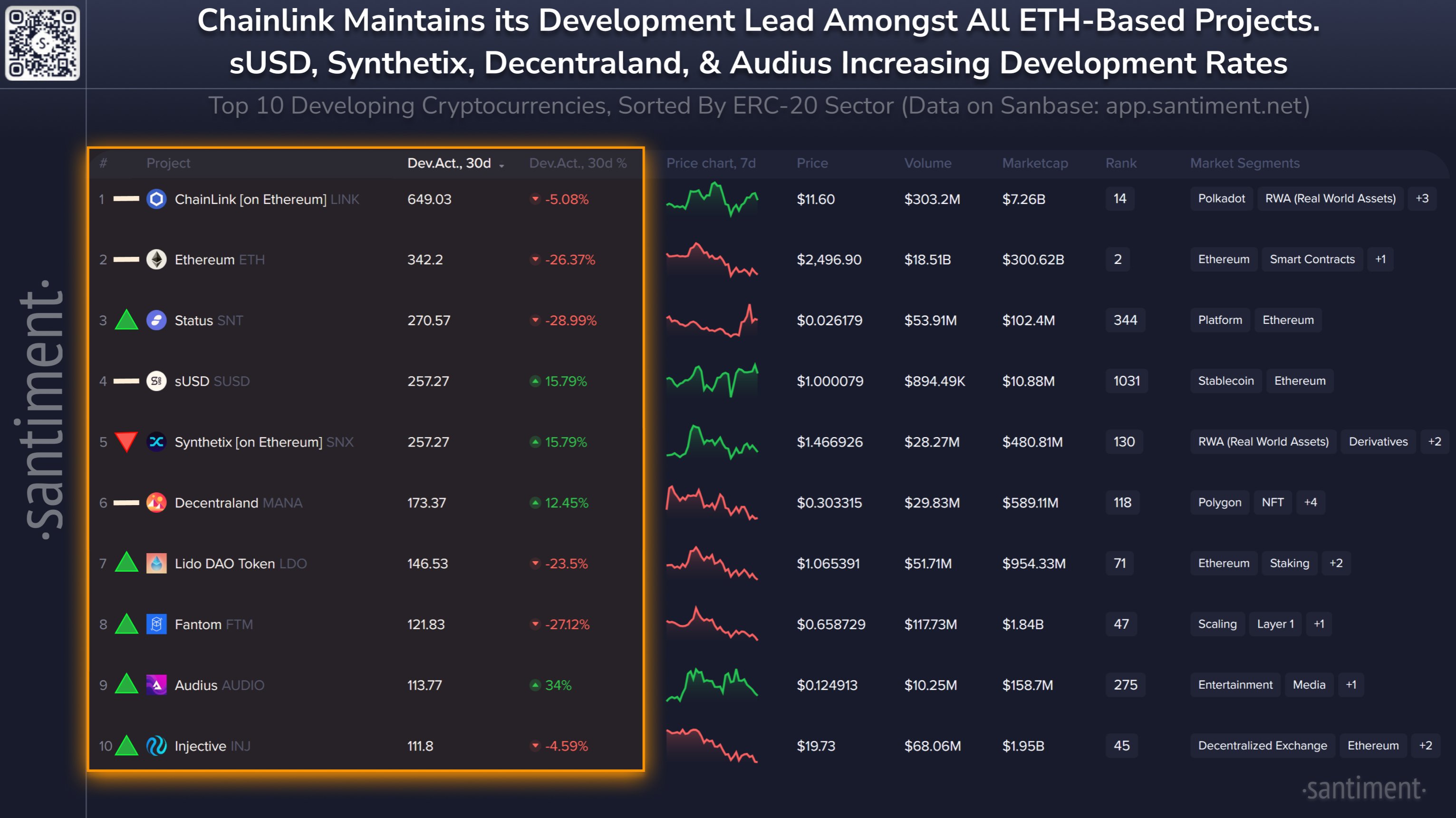The image size is (1456, 818).
Task: Click the Status SNT logo icon
Action: 156,321
